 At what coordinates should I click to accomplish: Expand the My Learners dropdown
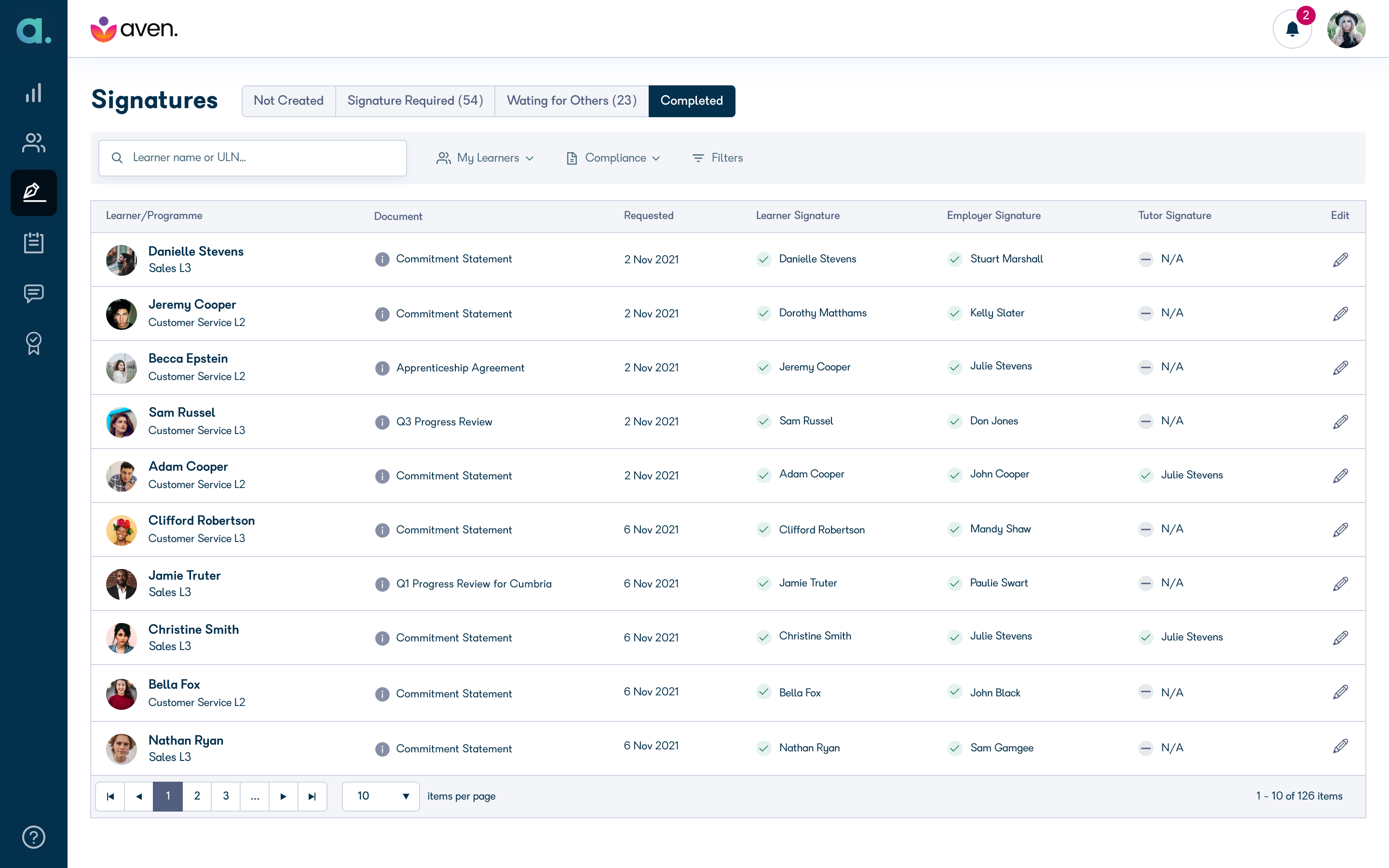[485, 158]
